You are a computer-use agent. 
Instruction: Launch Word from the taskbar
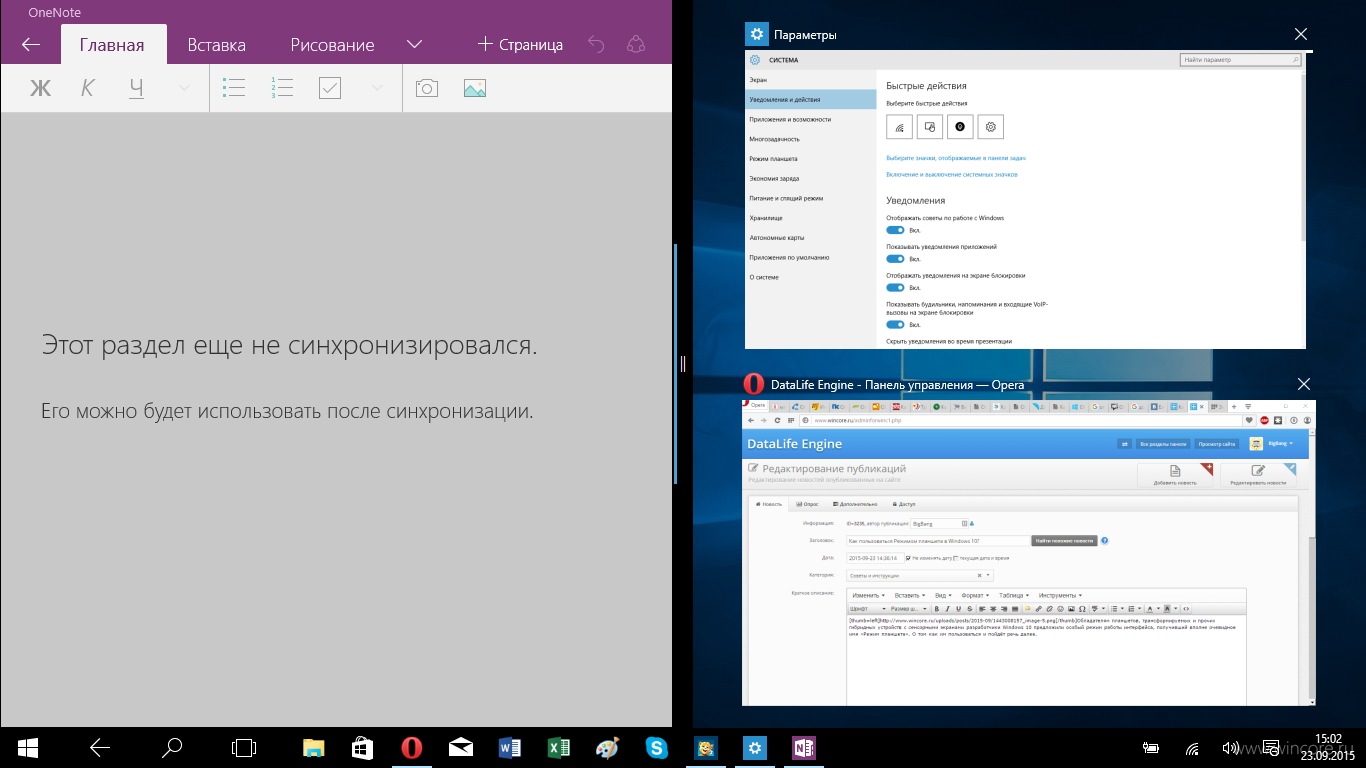coord(510,747)
